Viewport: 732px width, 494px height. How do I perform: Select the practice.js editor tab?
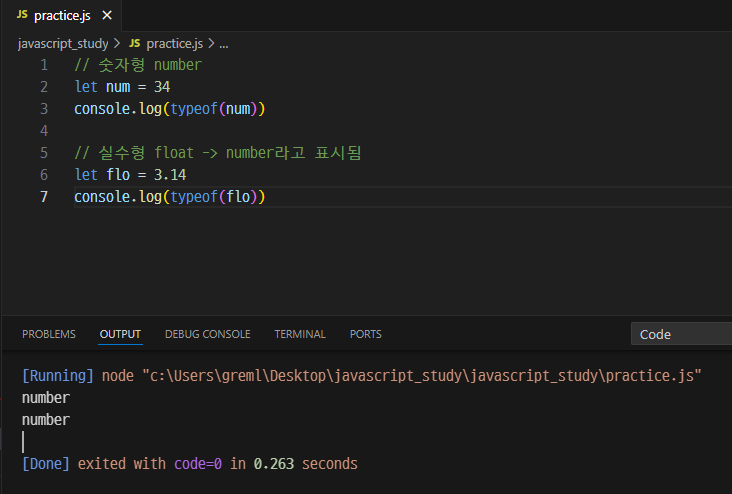(64, 15)
